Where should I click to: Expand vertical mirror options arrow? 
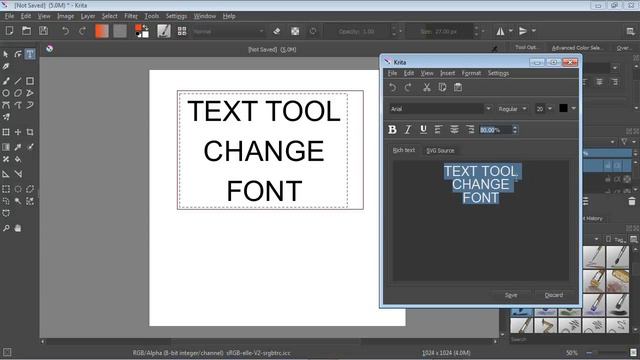click(533, 31)
